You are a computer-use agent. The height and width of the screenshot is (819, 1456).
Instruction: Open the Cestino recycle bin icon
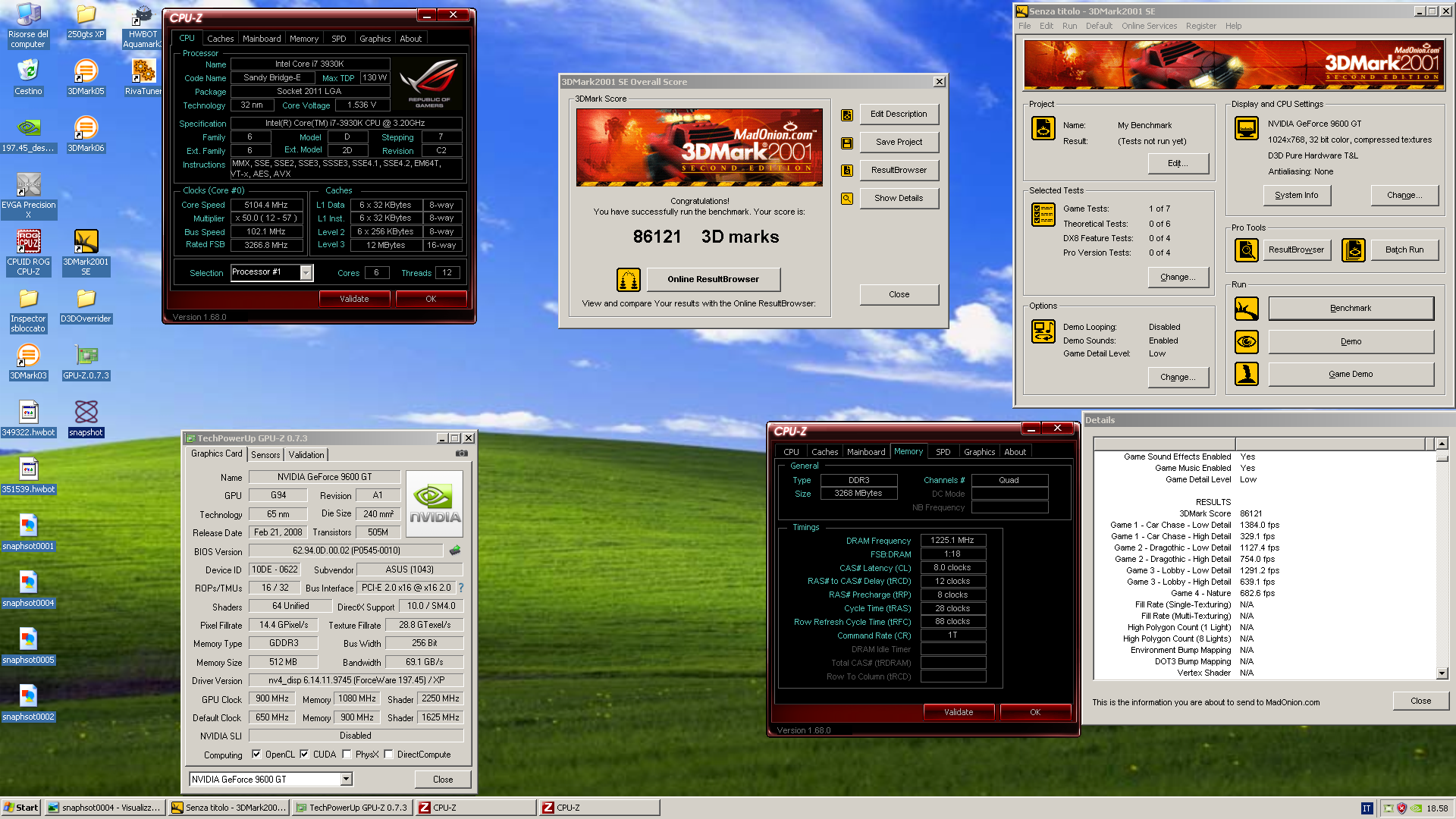click(28, 77)
